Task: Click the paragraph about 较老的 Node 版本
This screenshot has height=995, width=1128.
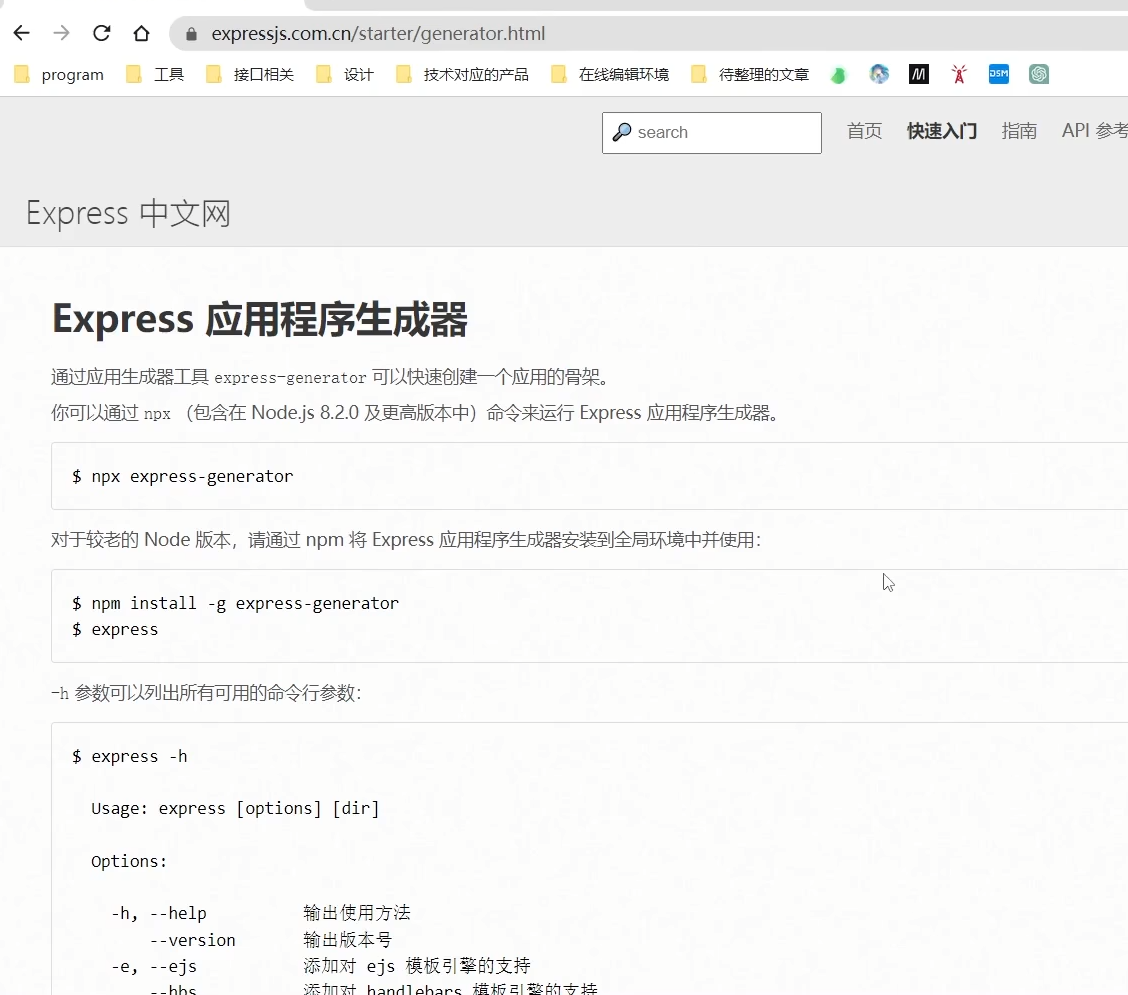Action: pos(406,540)
